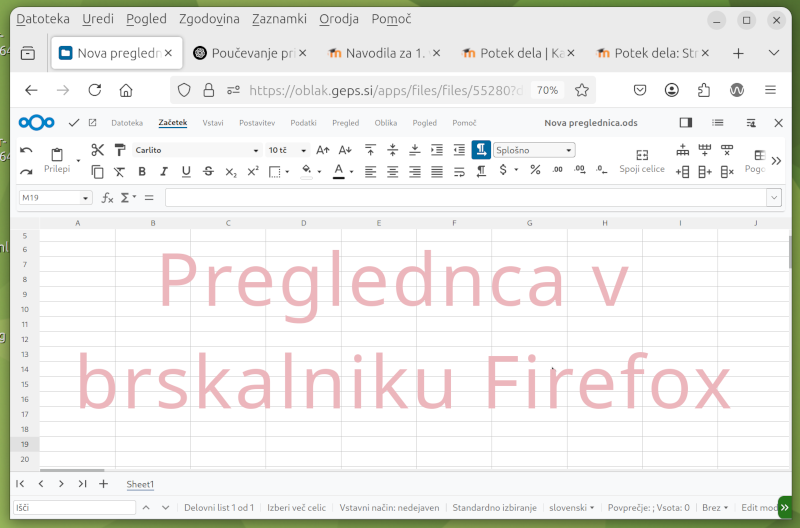Image resolution: width=800 pixels, height=528 pixels.
Task: Expand borders dropdown arrow
Action: click(287, 172)
